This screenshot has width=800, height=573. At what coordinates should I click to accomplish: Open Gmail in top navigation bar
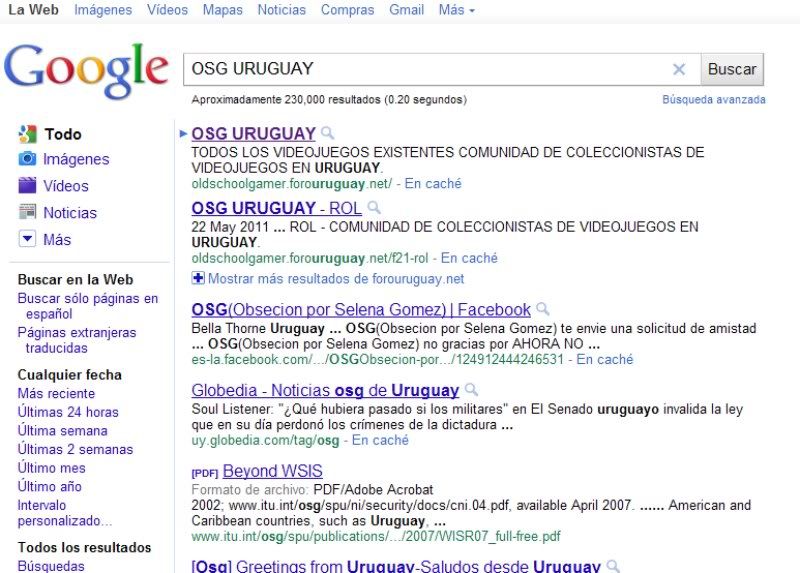[x=407, y=10]
